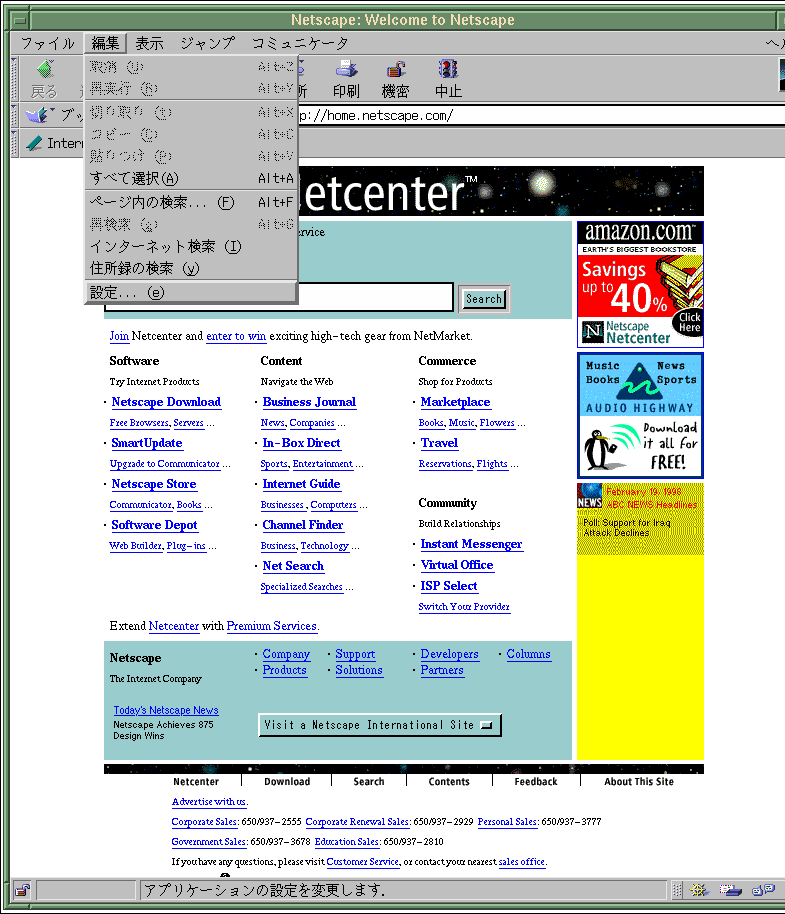Open the Company link in footer box

coord(286,654)
